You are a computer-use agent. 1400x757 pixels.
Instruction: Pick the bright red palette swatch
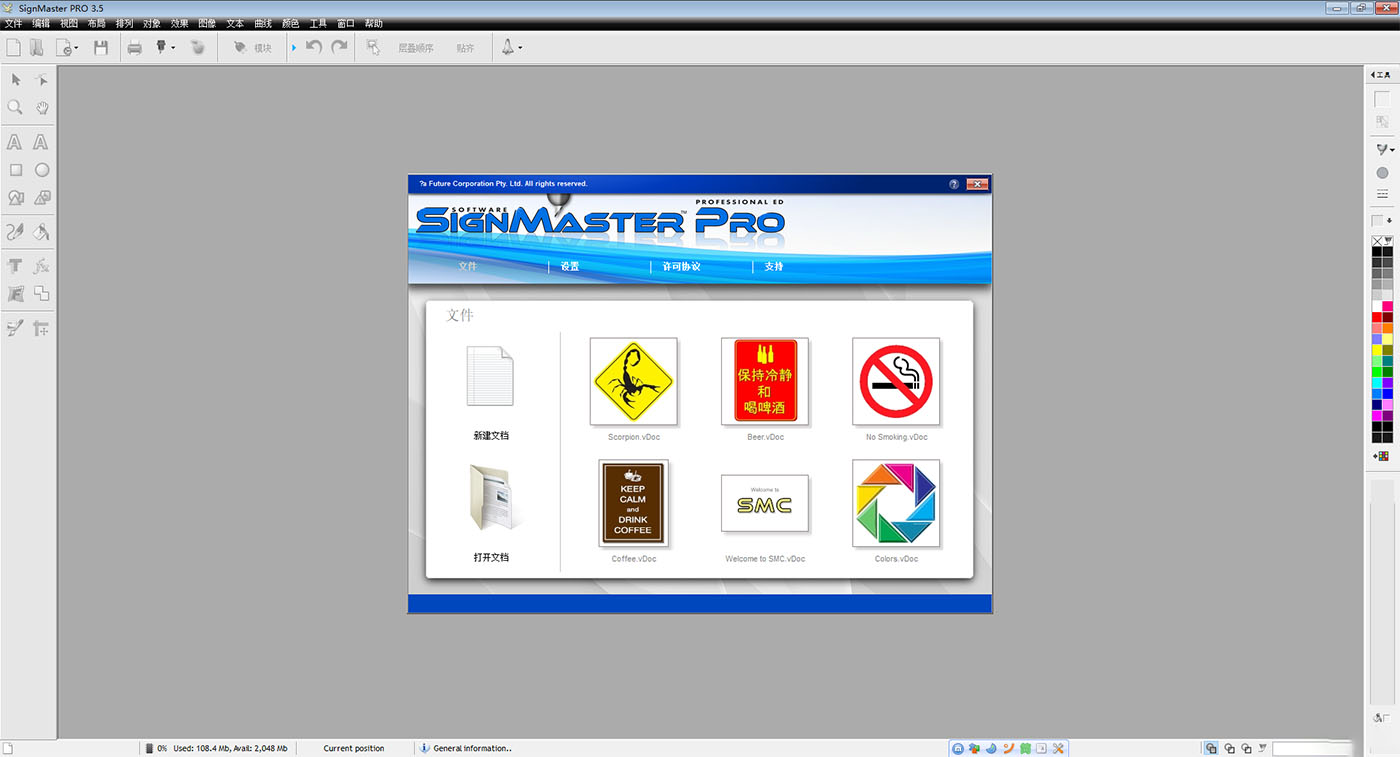click(x=1377, y=318)
